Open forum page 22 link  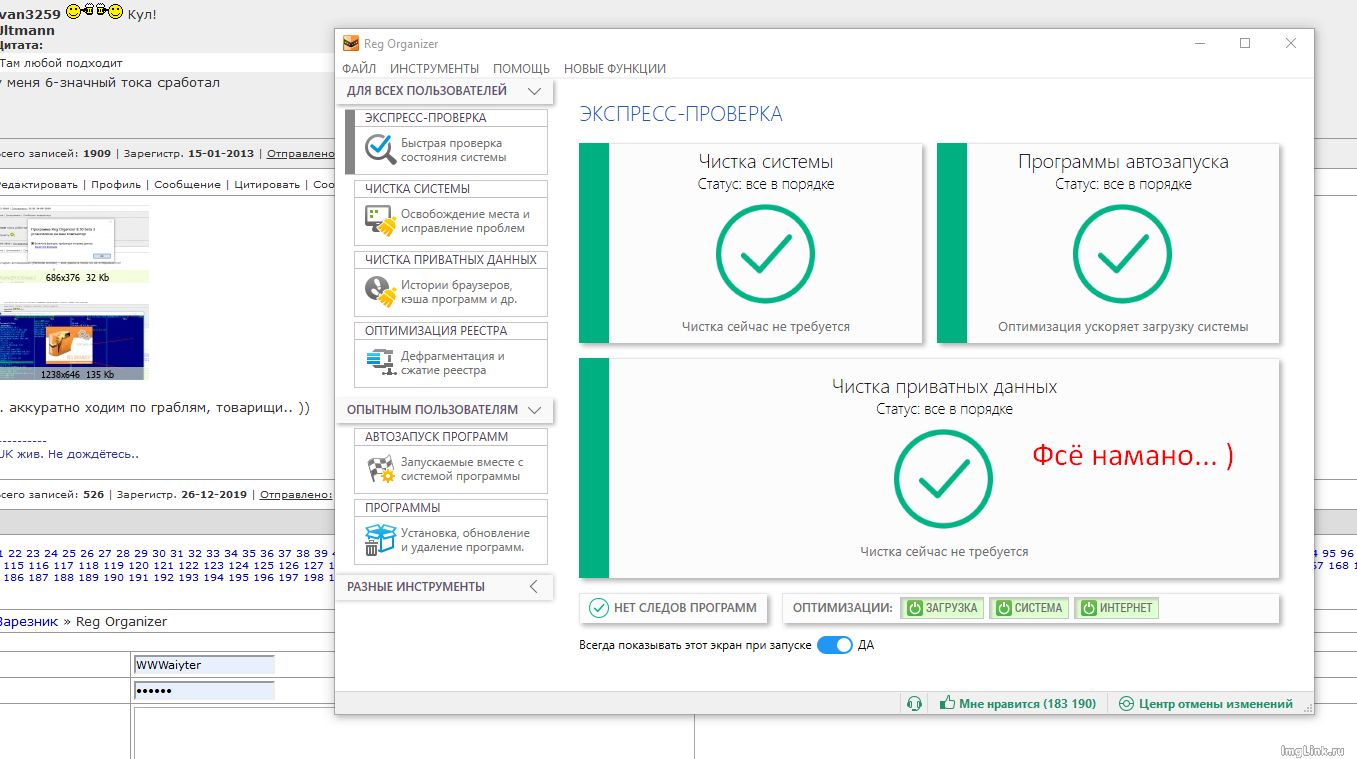15,553
